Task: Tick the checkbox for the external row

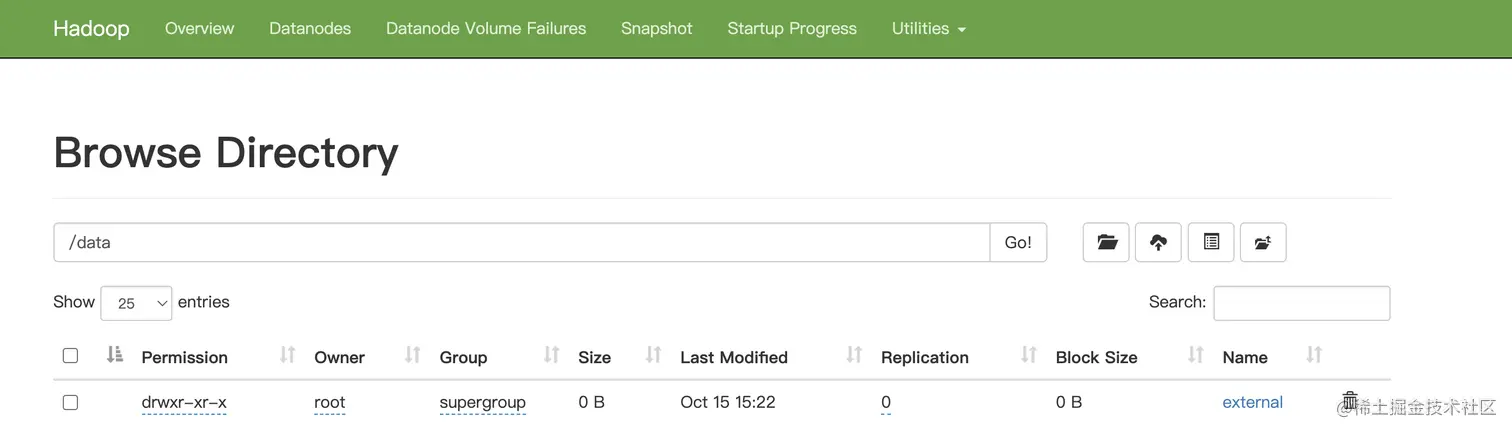Action: click(70, 402)
